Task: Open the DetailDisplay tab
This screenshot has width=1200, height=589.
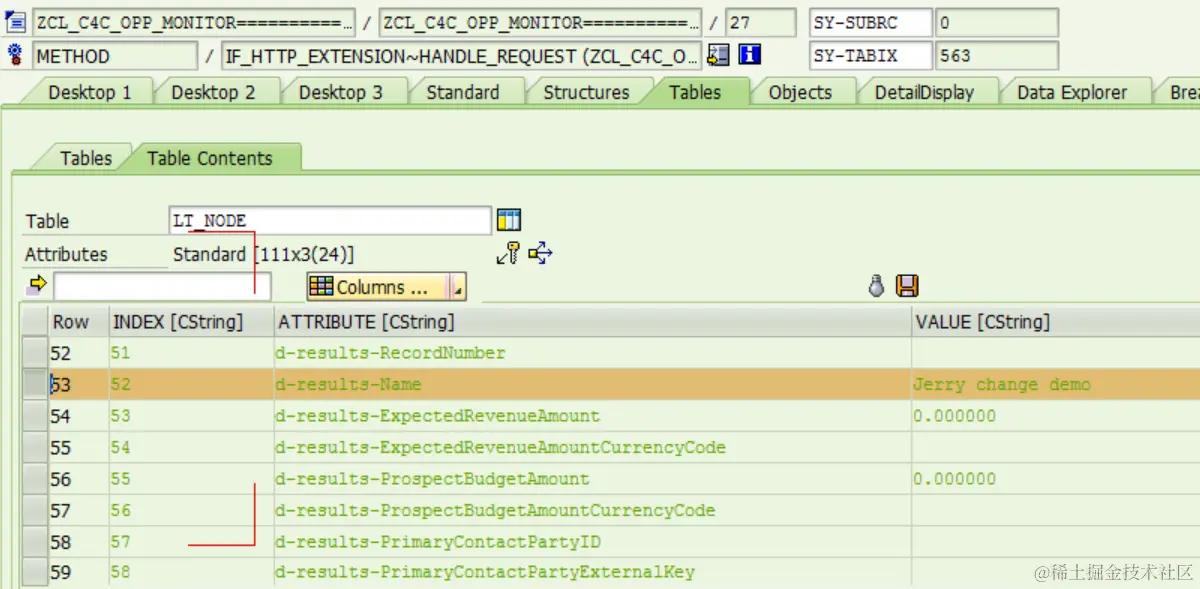Action: click(924, 92)
